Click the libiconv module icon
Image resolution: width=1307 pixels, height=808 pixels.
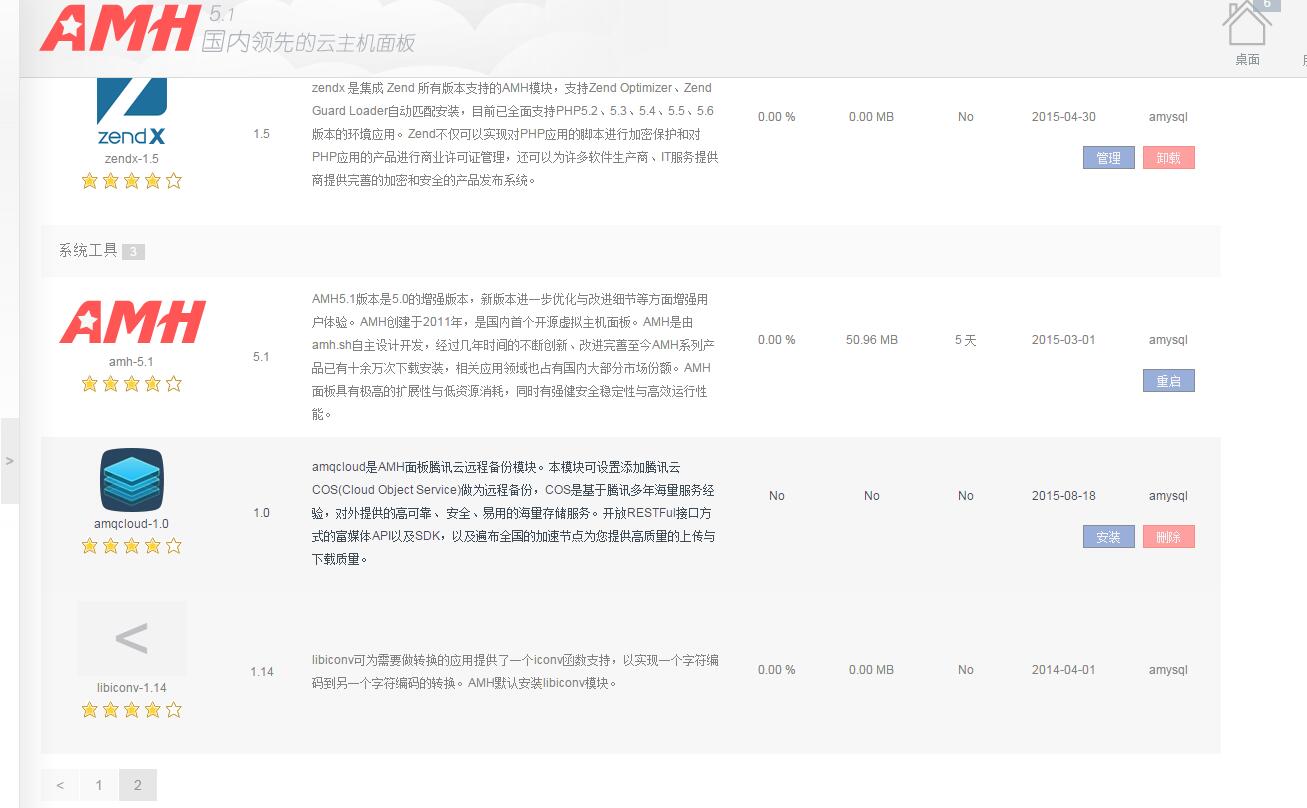(x=131, y=638)
